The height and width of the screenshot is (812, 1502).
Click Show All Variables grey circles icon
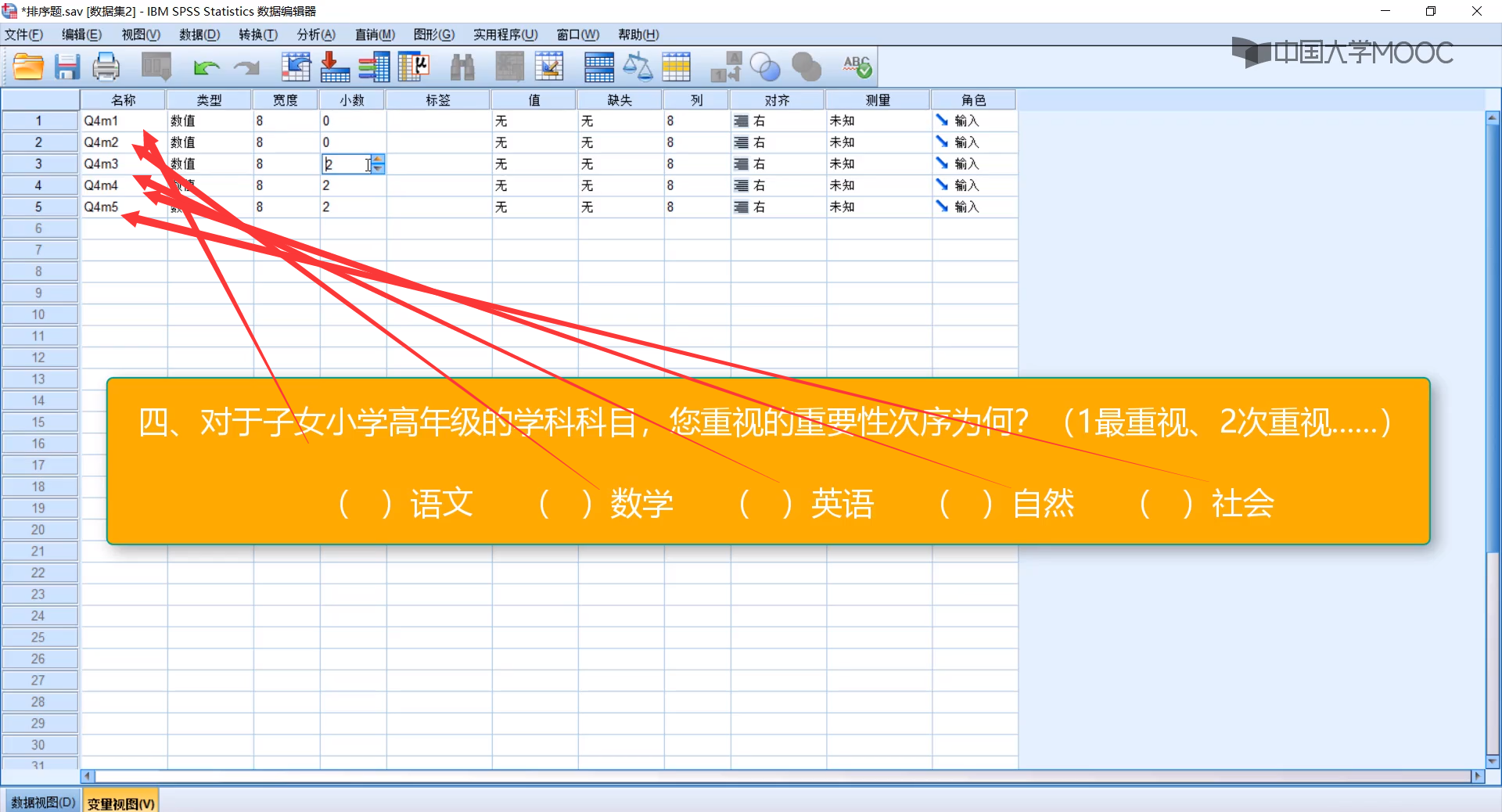[x=807, y=67]
